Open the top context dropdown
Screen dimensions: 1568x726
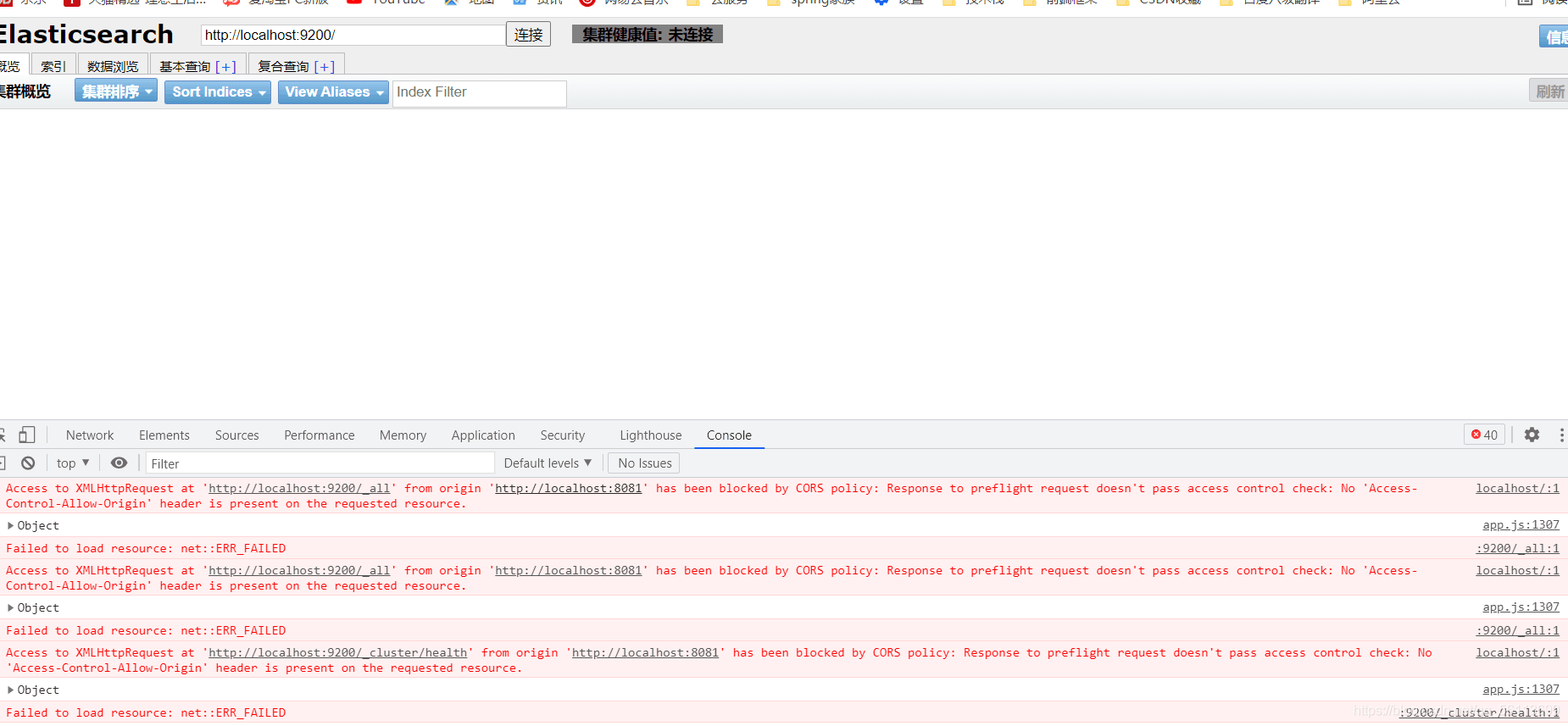coord(73,463)
